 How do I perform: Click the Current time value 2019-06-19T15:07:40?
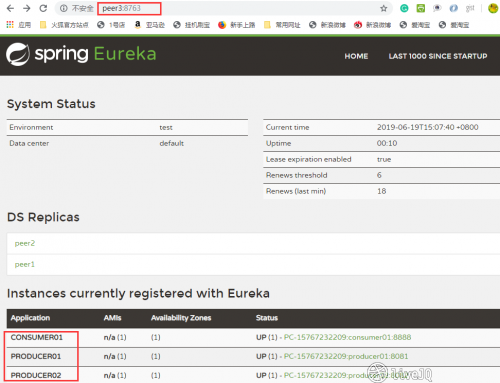[x=428, y=127]
